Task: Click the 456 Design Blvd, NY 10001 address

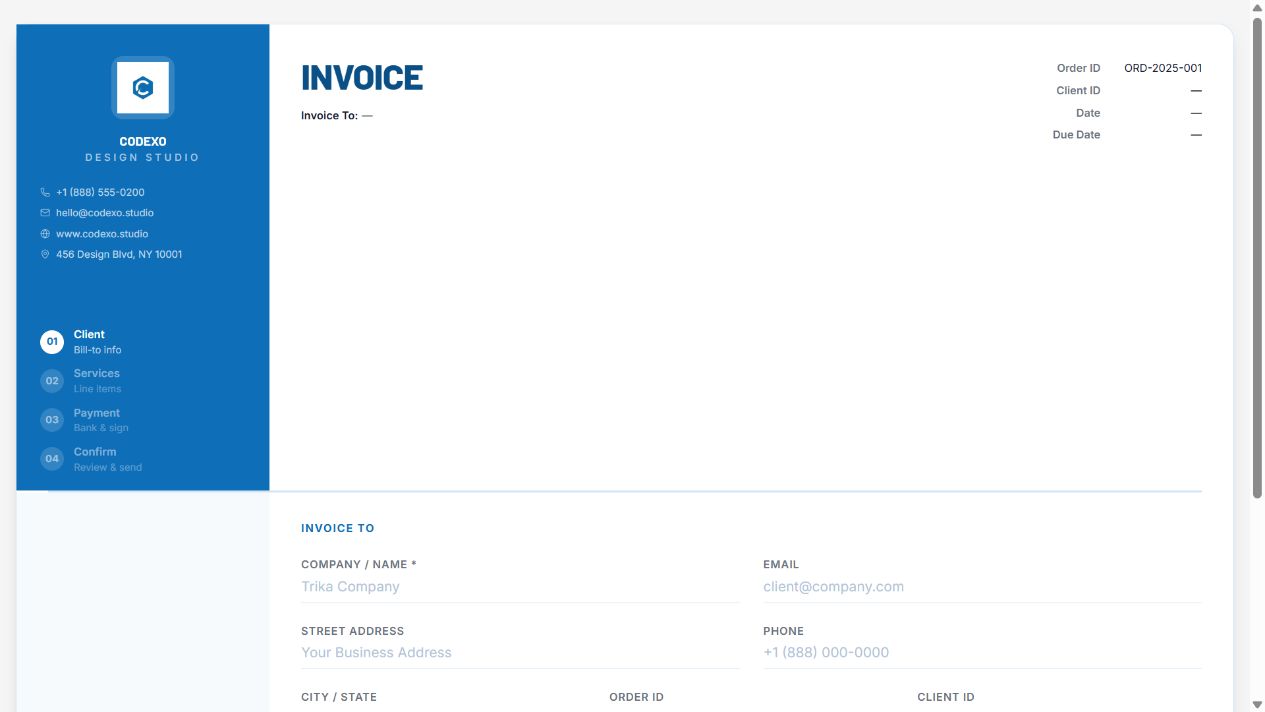Action: (x=119, y=254)
